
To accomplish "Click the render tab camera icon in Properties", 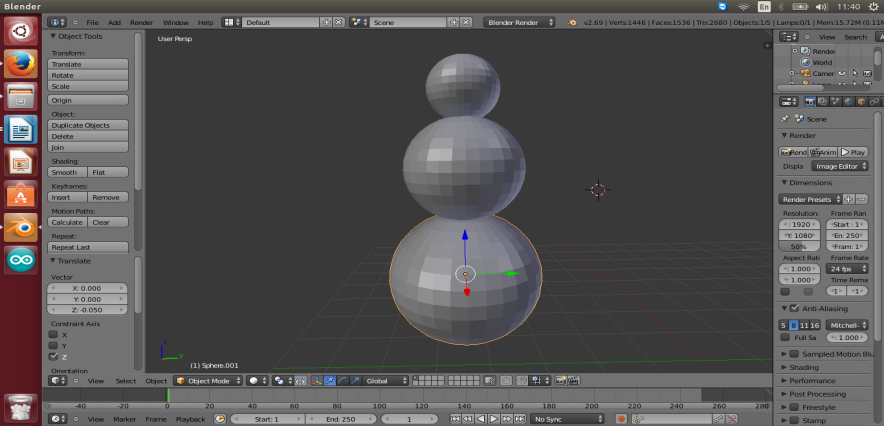I will coord(810,101).
